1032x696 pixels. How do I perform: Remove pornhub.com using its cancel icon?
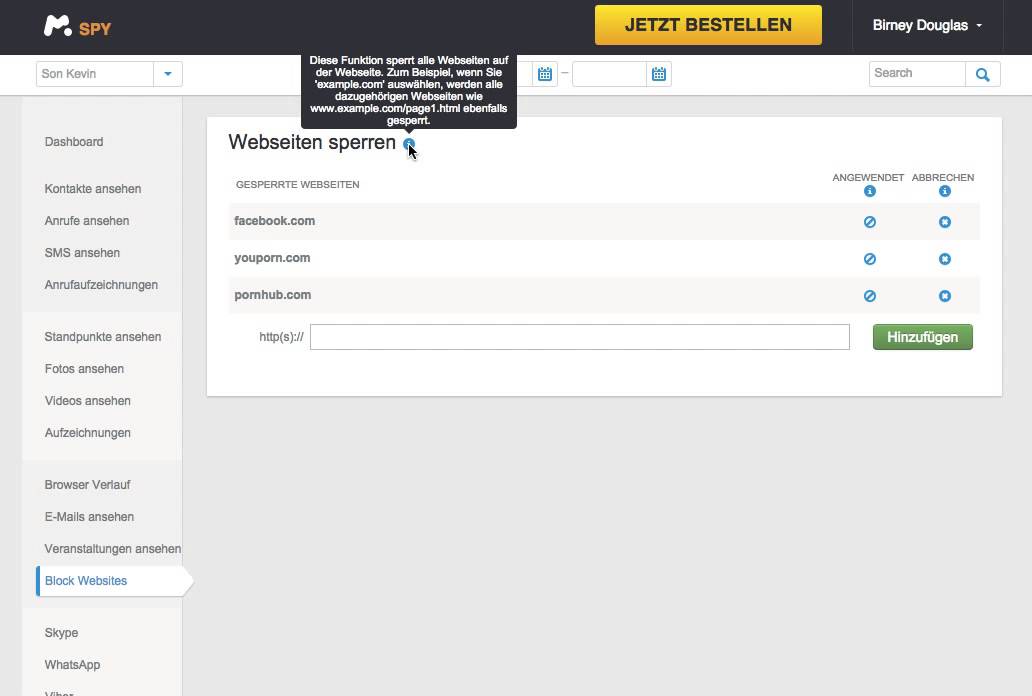944,296
